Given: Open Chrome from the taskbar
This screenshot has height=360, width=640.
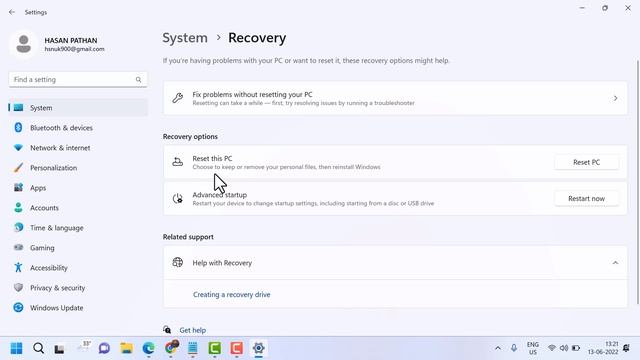Looking at the screenshot, I should pos(171,348).
